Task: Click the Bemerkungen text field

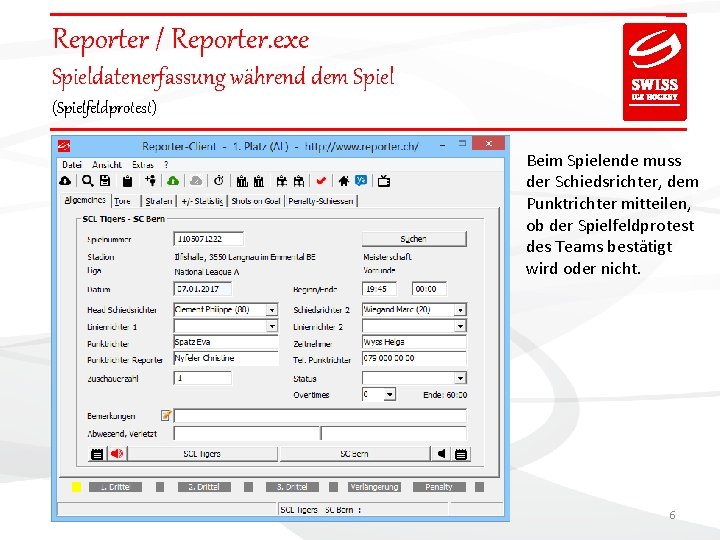Action: pyautogui.click(x=320, y=416)
